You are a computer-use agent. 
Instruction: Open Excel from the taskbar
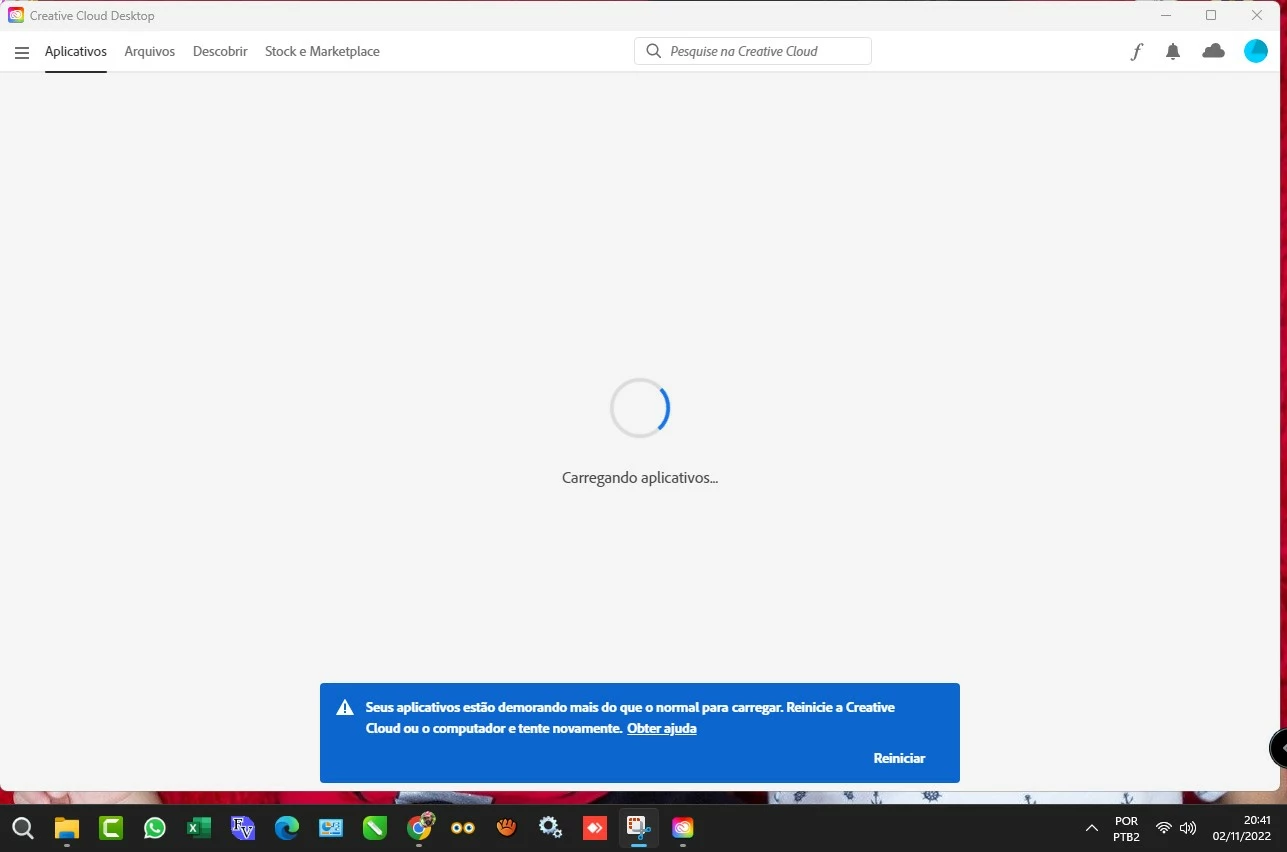pos(198,828)
